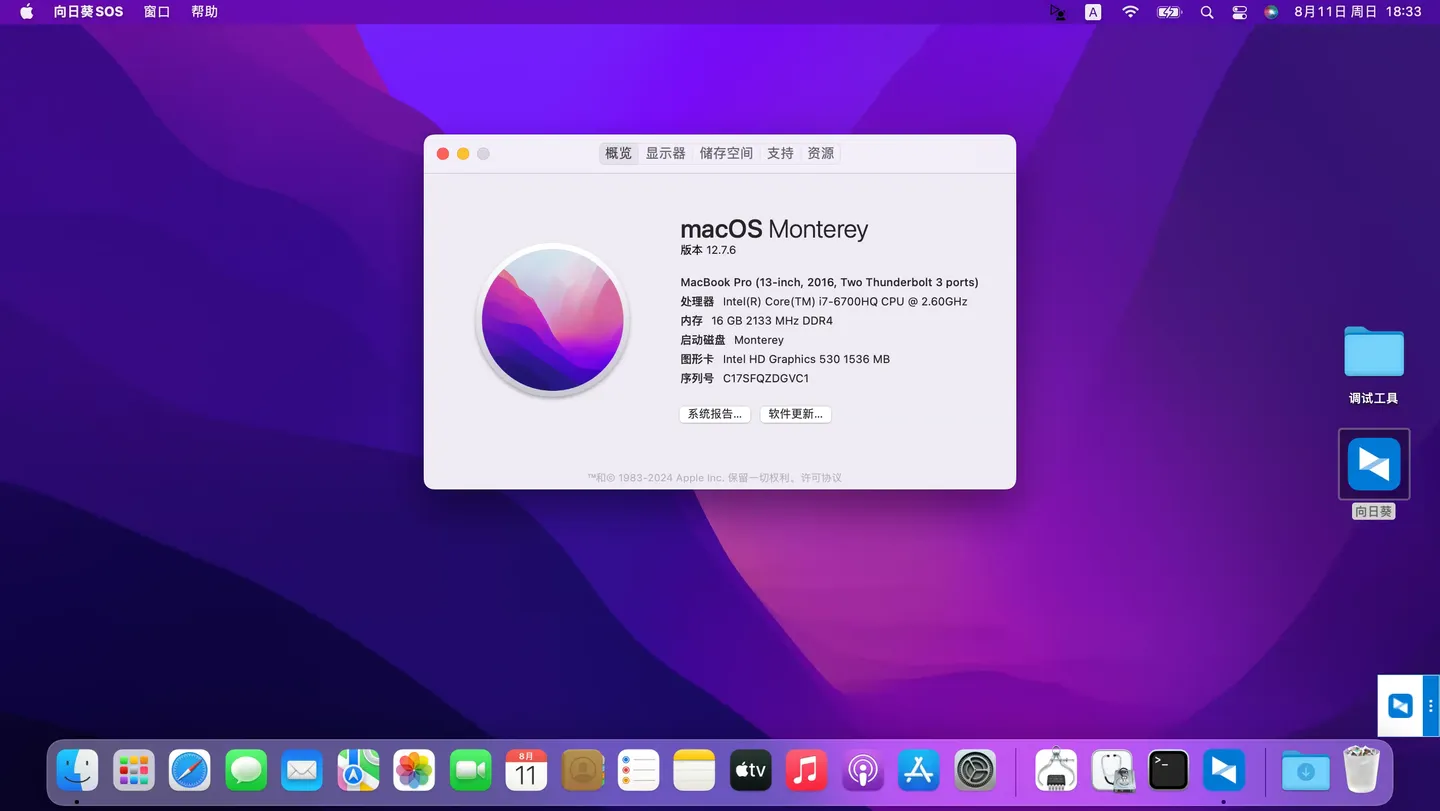This screenshot has height=811, width=1440.
Task: Switch to the 储存空间 tab
Action: pyautogui.click(x=725, y=153)
